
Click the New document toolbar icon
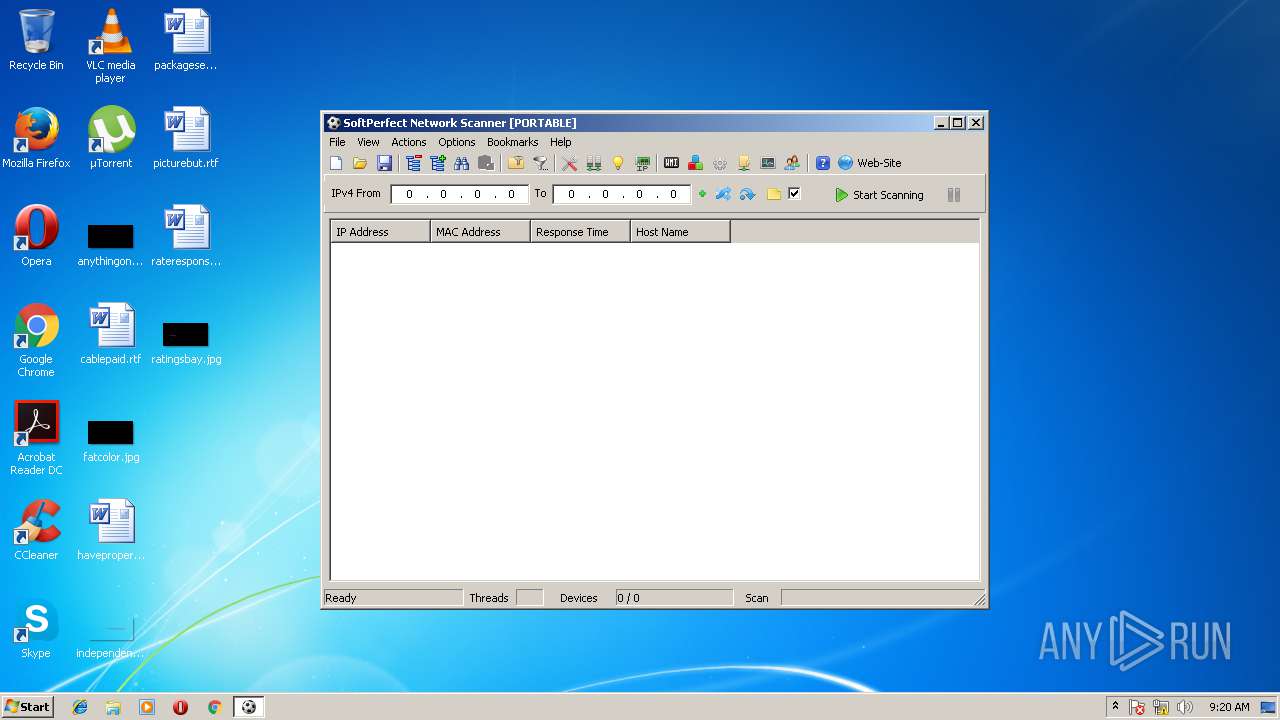[336, 163]
